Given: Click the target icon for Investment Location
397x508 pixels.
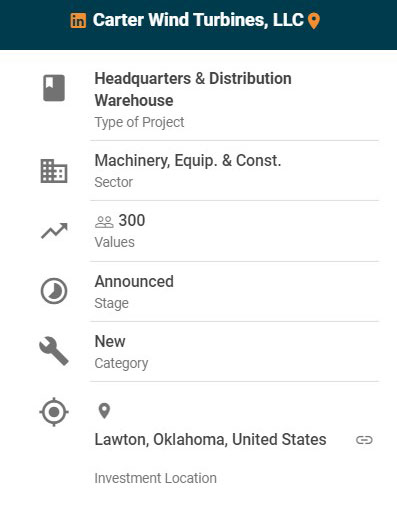Looking at the screenshot, I should pyautogui.click(x=54, y=412).
